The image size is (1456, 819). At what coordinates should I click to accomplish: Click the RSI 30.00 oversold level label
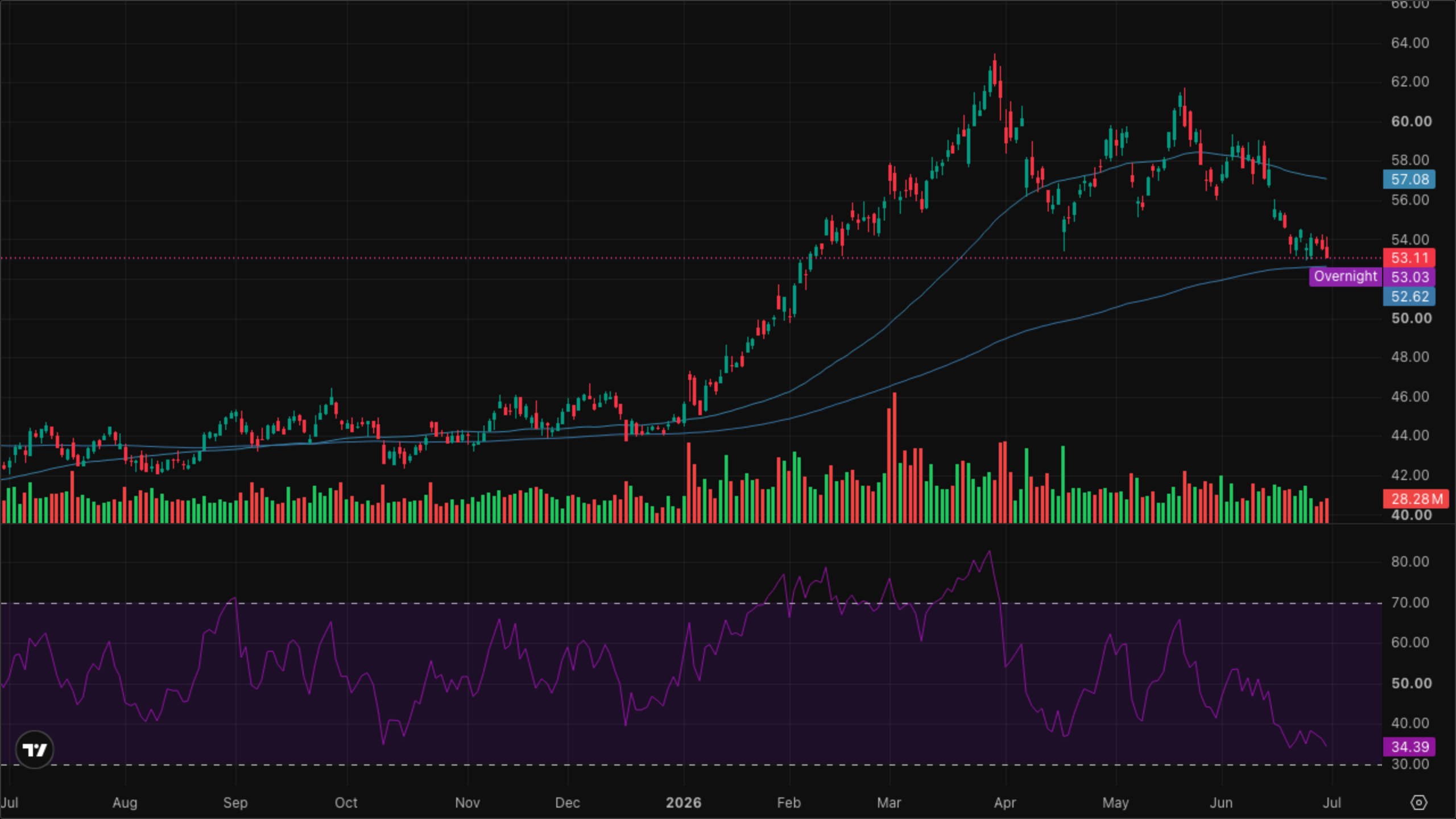1410,764
